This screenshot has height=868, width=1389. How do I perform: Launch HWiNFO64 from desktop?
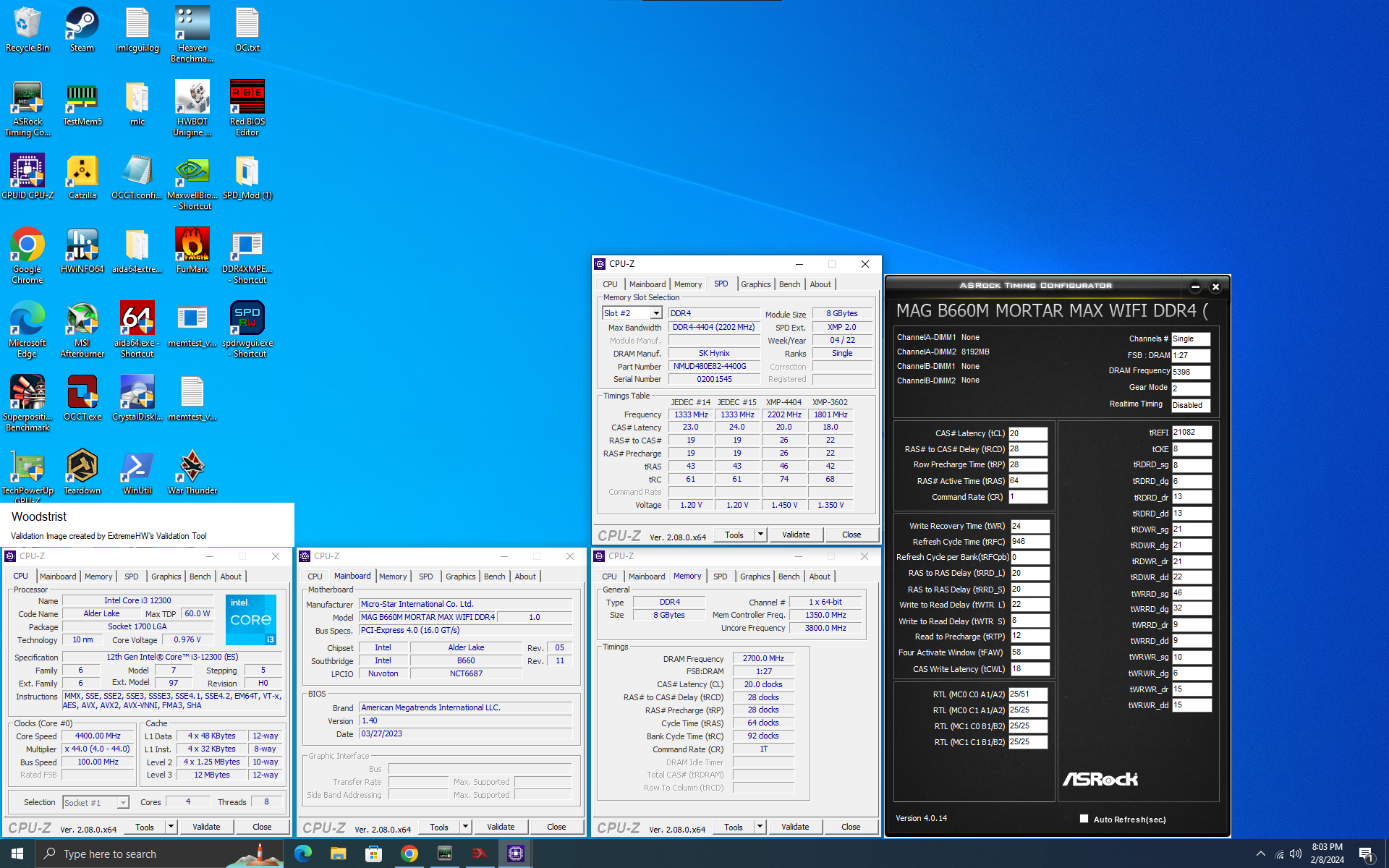tap(82, 251)
